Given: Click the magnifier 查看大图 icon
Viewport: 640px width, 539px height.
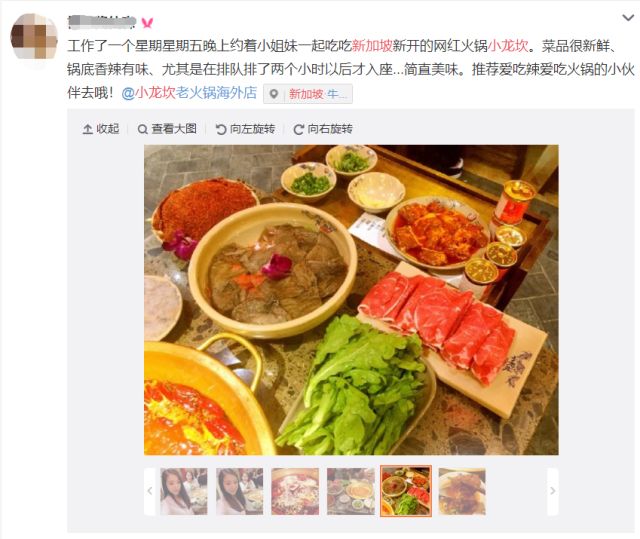Looking at the screenshot, I should coord(142,129).
